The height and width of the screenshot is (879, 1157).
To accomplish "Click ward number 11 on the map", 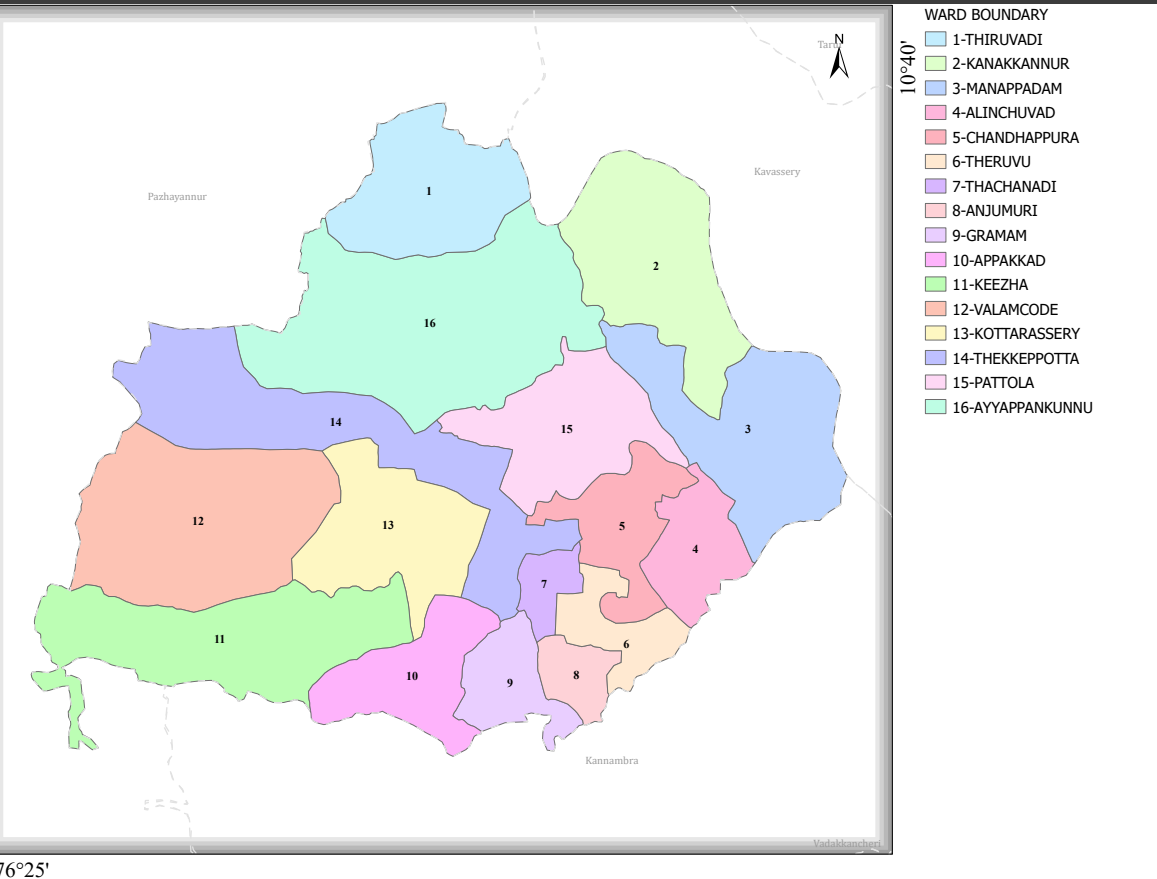I will point(219,639).
